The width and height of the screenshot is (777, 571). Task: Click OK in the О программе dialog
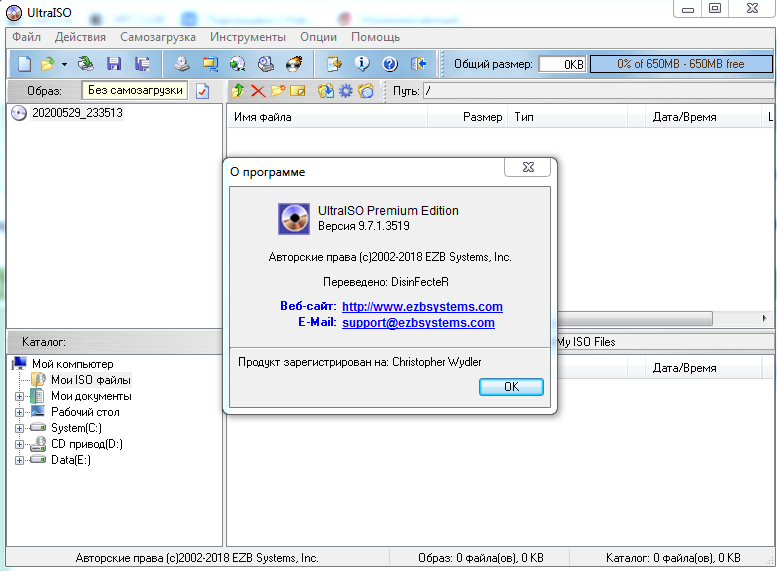pyautogui.click(x=511, y=387)
